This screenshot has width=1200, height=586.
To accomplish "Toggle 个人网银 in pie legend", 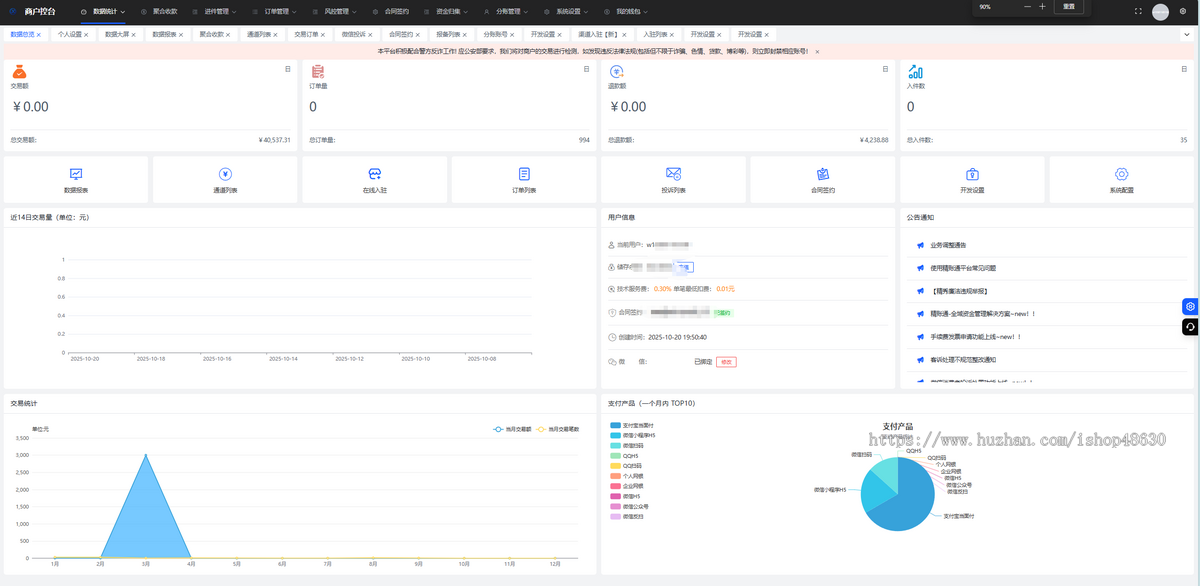I will pos(627,476).
